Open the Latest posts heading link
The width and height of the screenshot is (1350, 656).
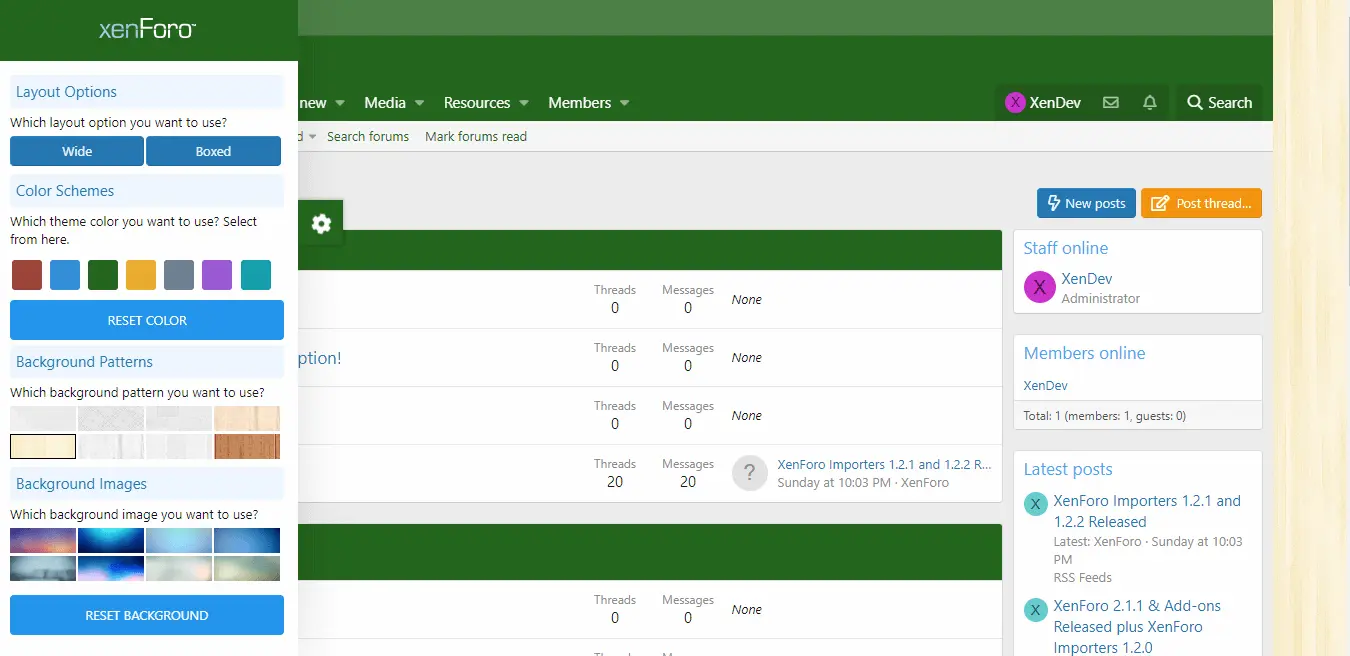click(x=1068, y=469)
